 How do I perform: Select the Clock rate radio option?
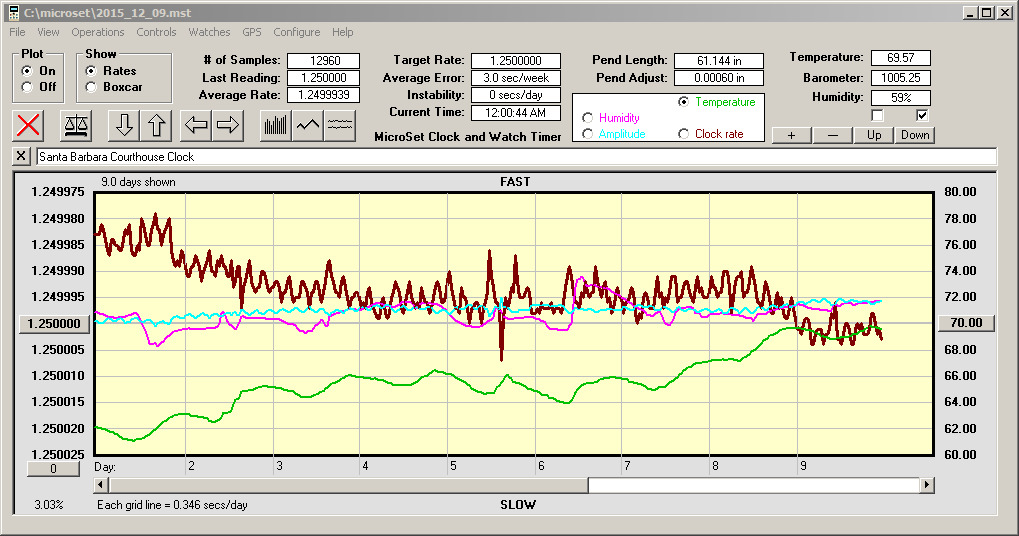[x=684, y=134]
